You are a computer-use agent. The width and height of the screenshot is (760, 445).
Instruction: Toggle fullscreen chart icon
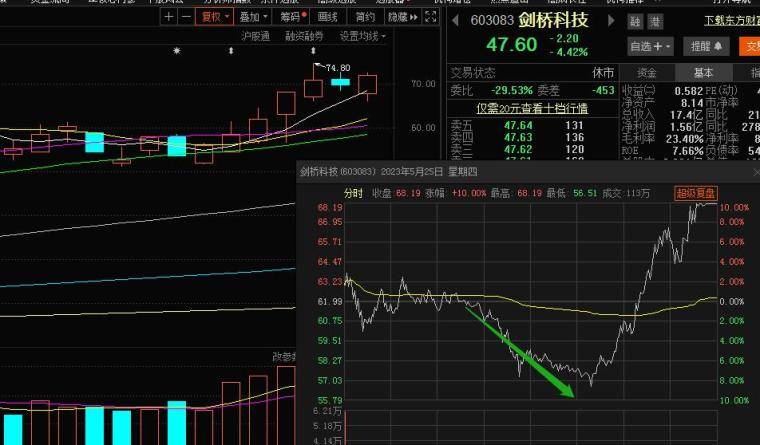[430, 17]
